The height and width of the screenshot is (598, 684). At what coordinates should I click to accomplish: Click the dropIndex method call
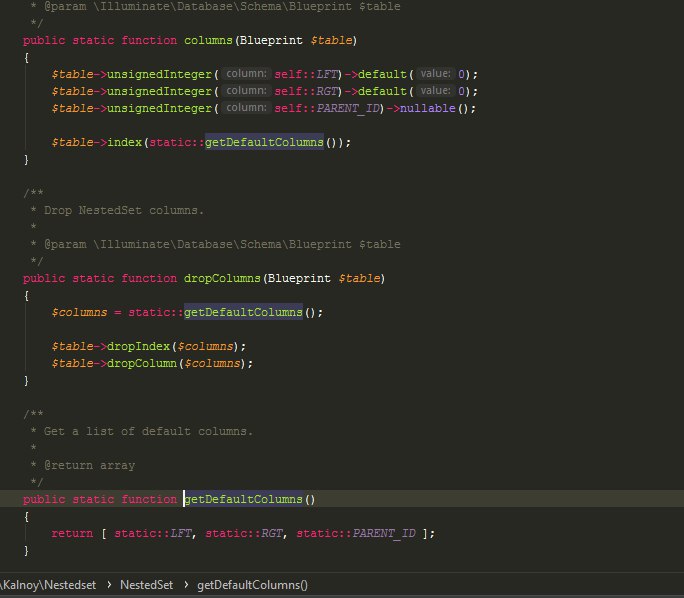(x=138, y=346)
